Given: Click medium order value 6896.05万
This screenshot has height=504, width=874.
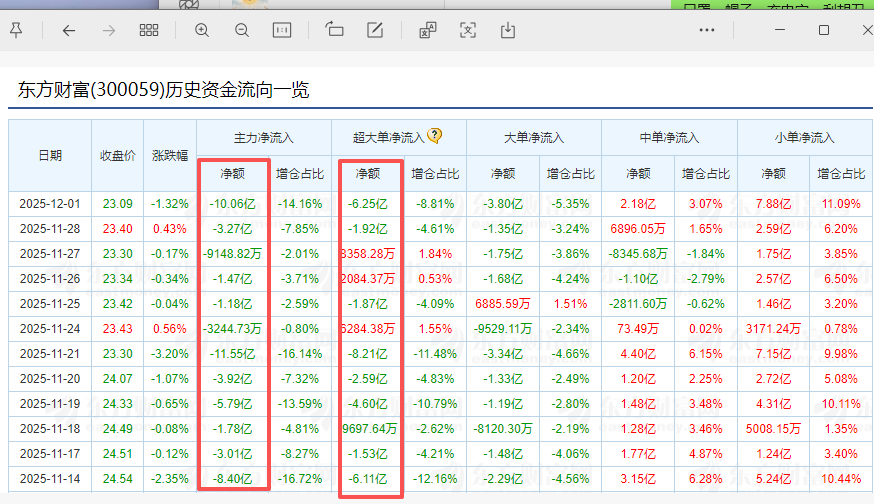Looking at the screenshot, I should (x=638, y=229).
